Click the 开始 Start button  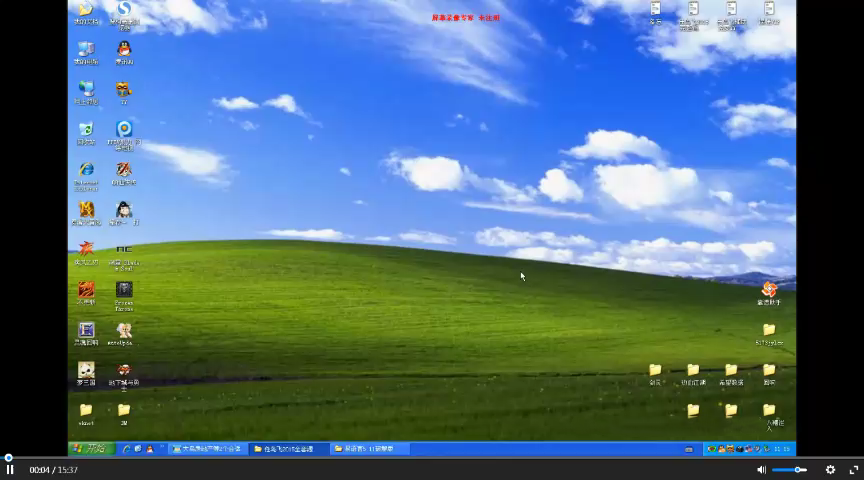pyautogui.click(x=92, y=449)
